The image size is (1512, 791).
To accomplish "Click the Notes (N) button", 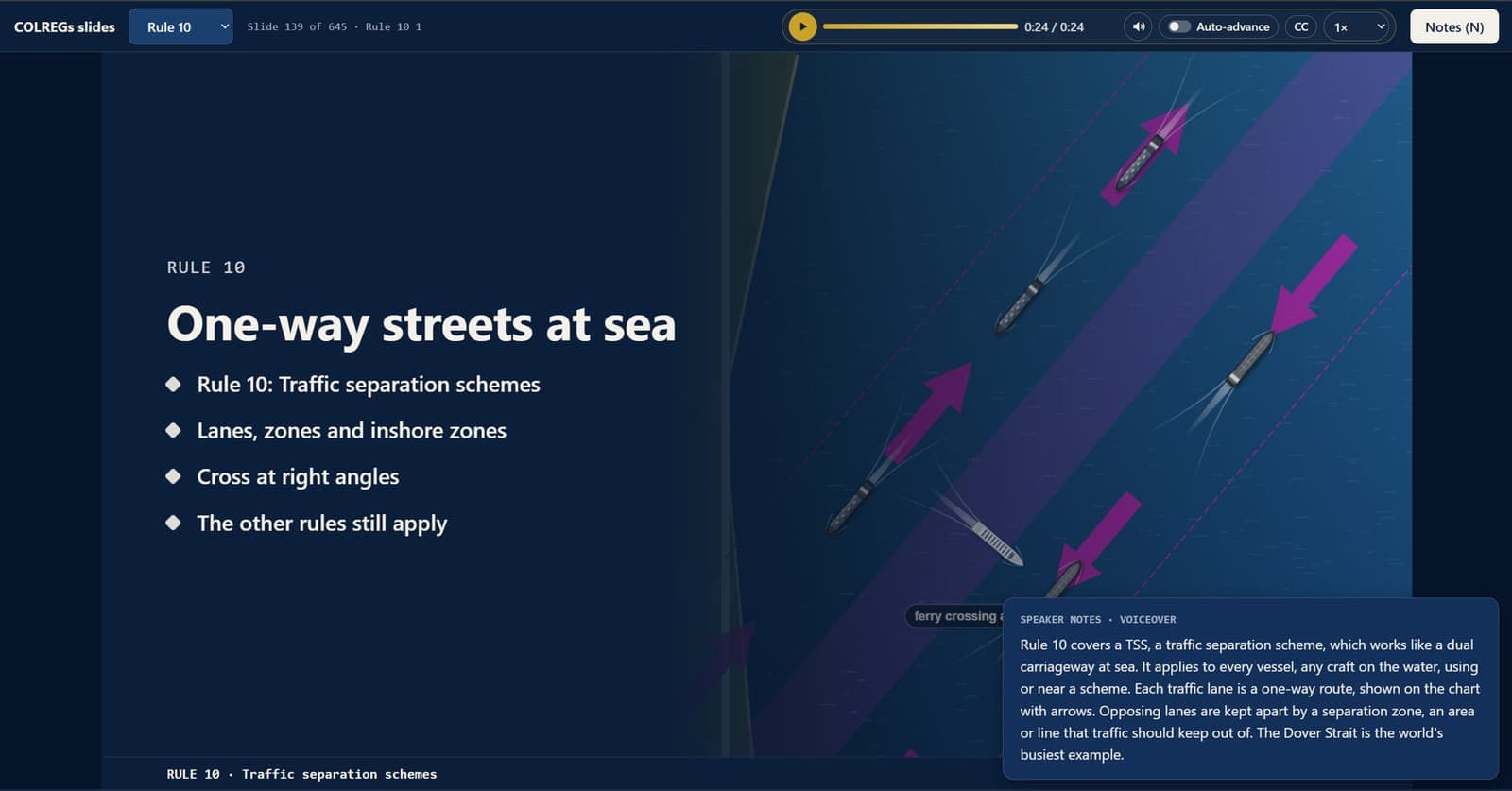I will tap(1454, 26).
